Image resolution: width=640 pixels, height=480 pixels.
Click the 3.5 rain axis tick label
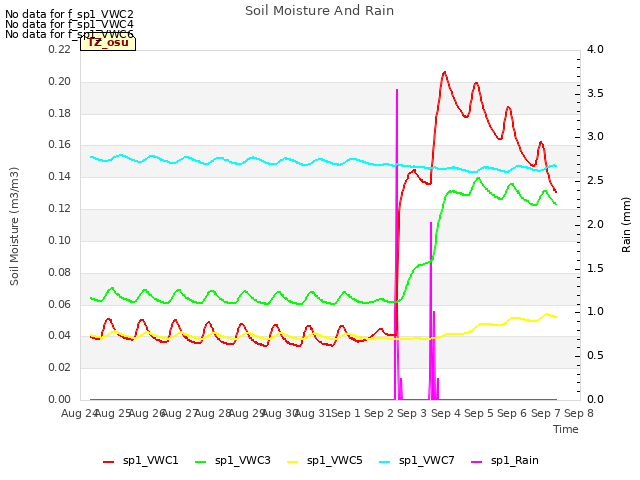point(596,93)
